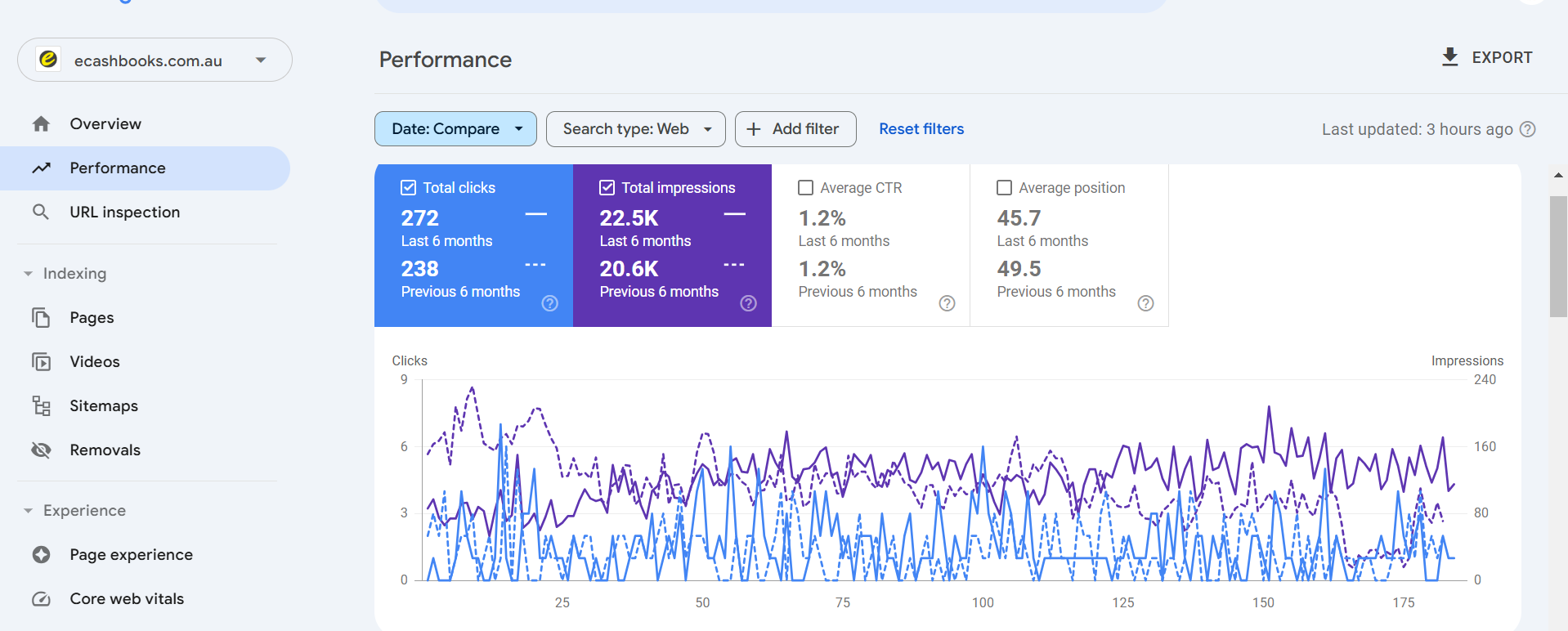This screenshot has height=631, width=1568.
Task: Click the Overview home icon
Action: (41, 124)
